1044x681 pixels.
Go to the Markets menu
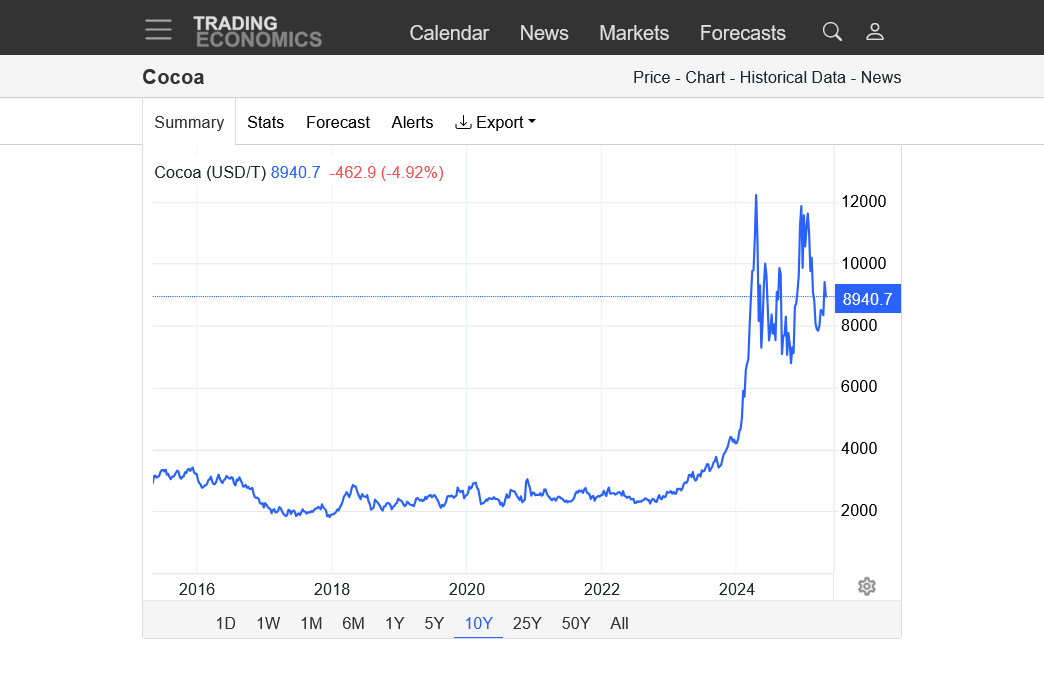pyautogui.click(x=633, y=33)
